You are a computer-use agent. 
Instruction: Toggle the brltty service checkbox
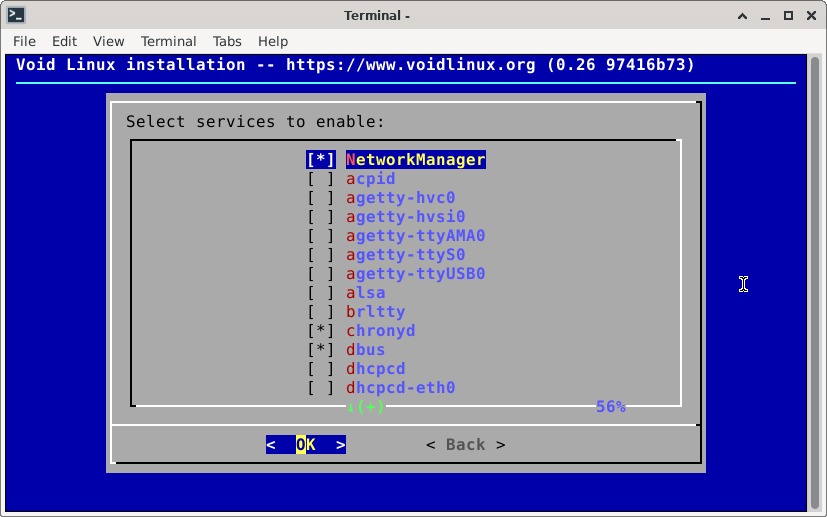click(321, 312)
